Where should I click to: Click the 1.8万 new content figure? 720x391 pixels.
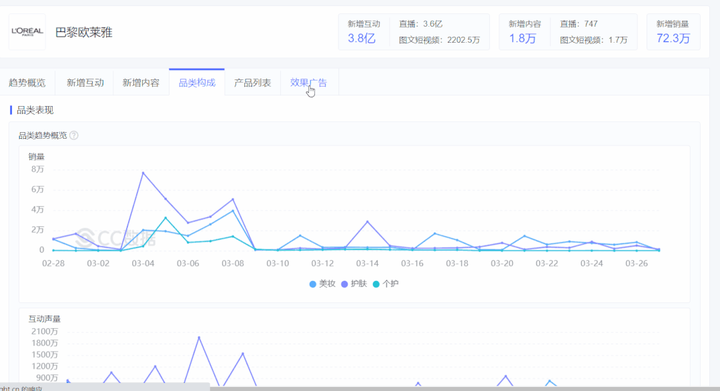pyautogui.click(x=523, y=39)
